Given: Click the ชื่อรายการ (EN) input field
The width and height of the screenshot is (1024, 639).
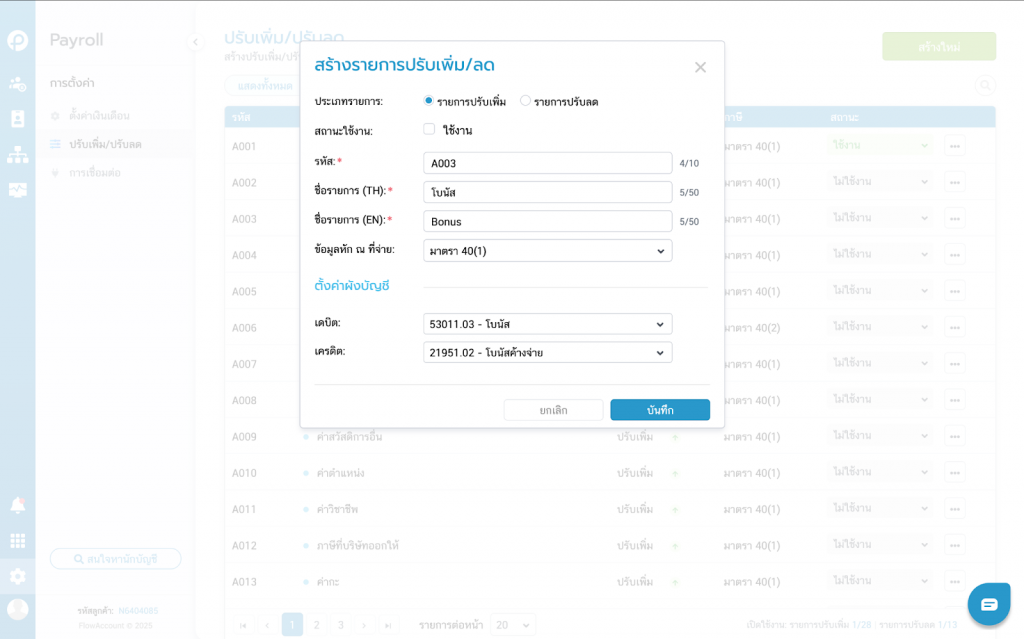Looking at the screenshot, I should (x=547, y=221).
